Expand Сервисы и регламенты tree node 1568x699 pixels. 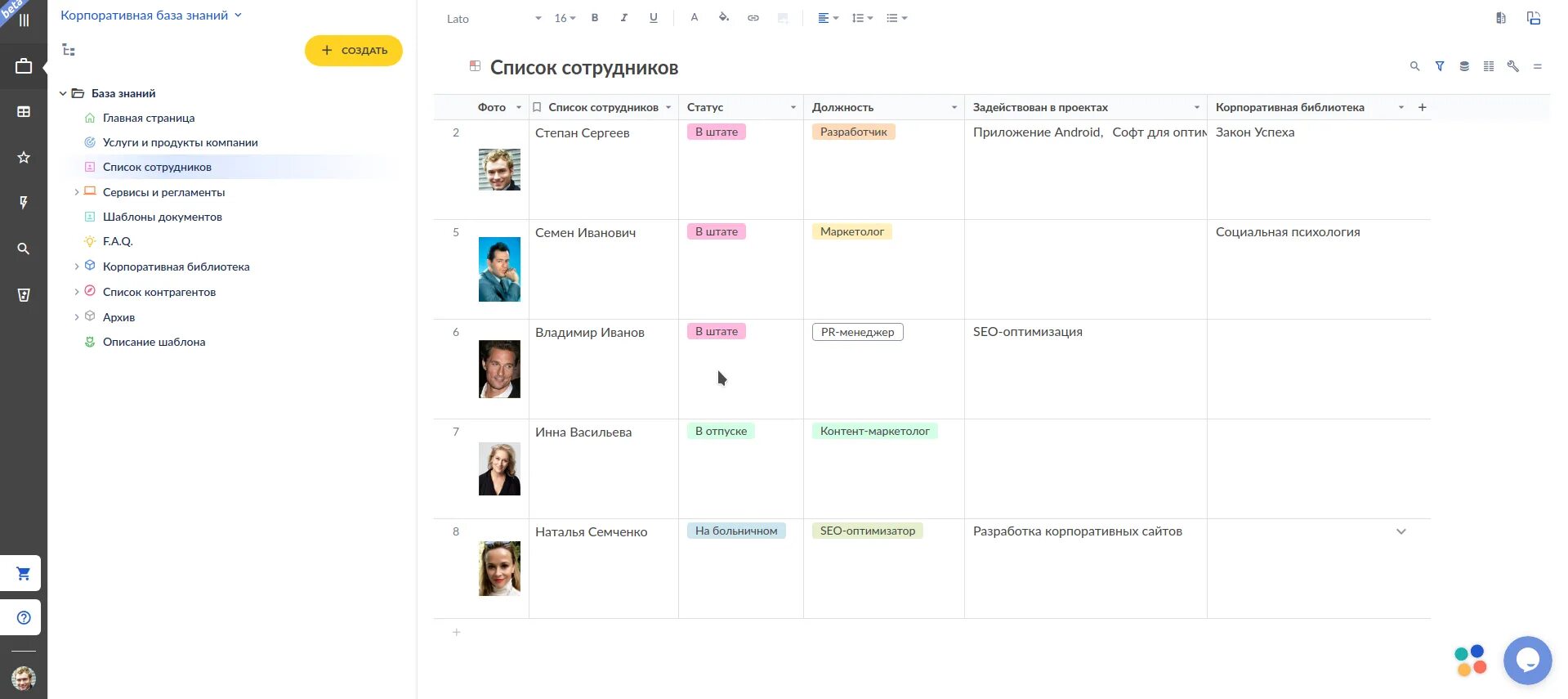point(77,192)
